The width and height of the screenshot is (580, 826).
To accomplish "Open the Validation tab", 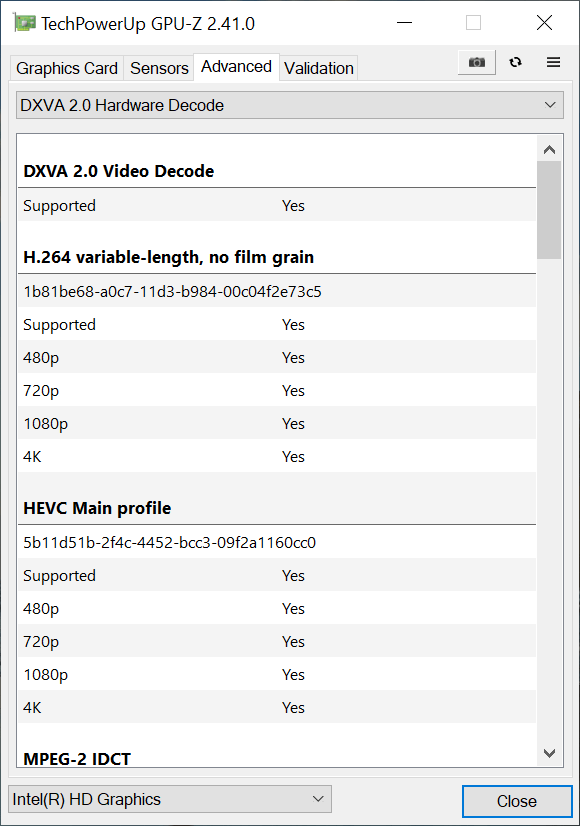I will (x=319, y=68).
